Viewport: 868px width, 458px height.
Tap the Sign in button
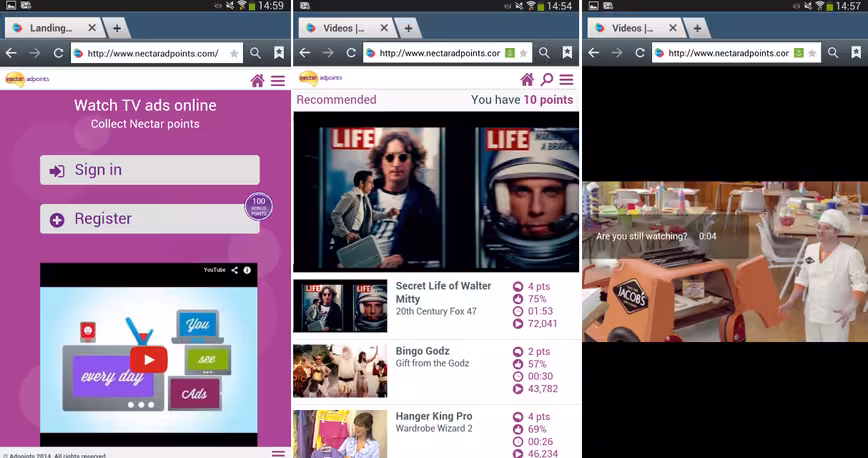coord(149,169)
